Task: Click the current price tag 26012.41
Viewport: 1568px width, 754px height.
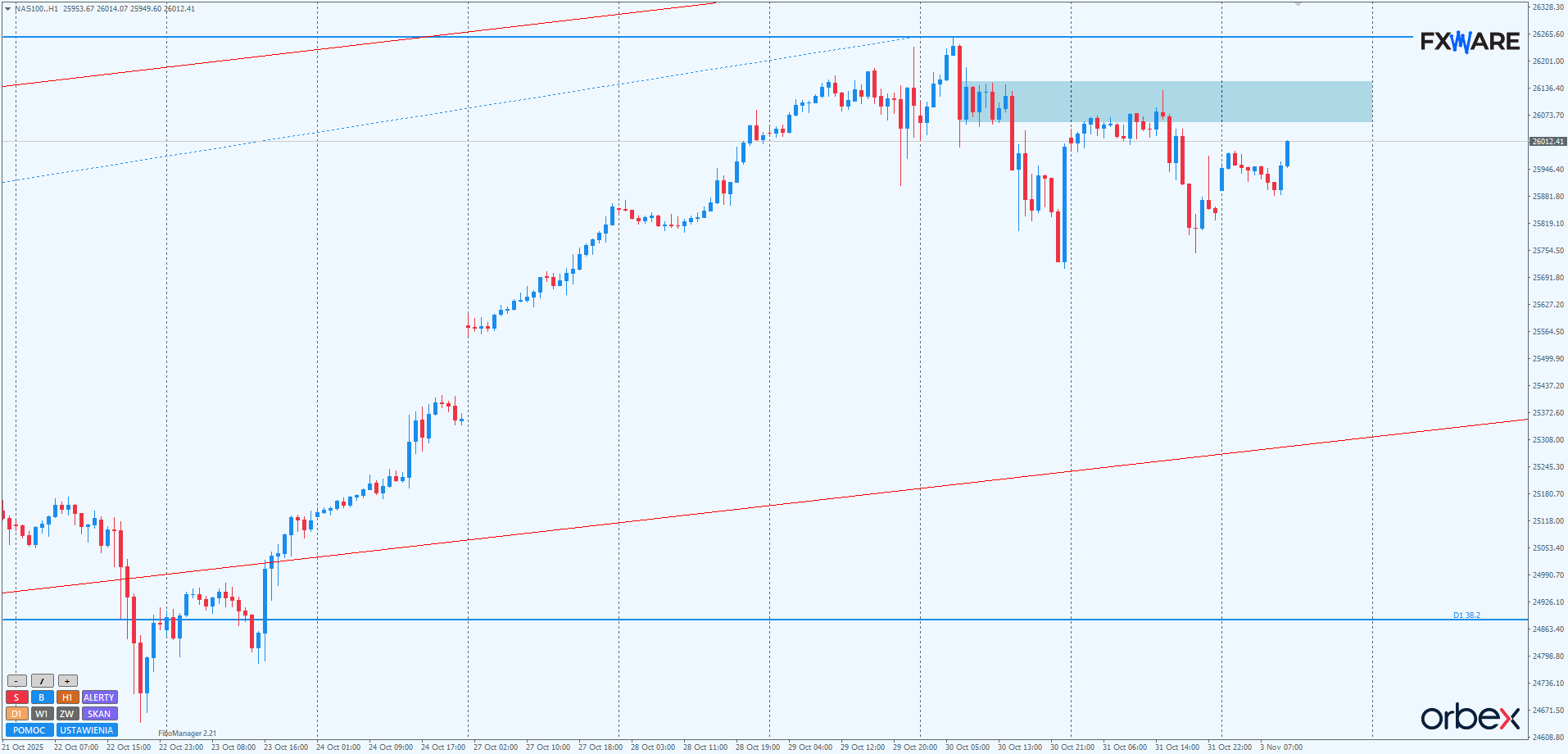Action: pos(1548,142)
